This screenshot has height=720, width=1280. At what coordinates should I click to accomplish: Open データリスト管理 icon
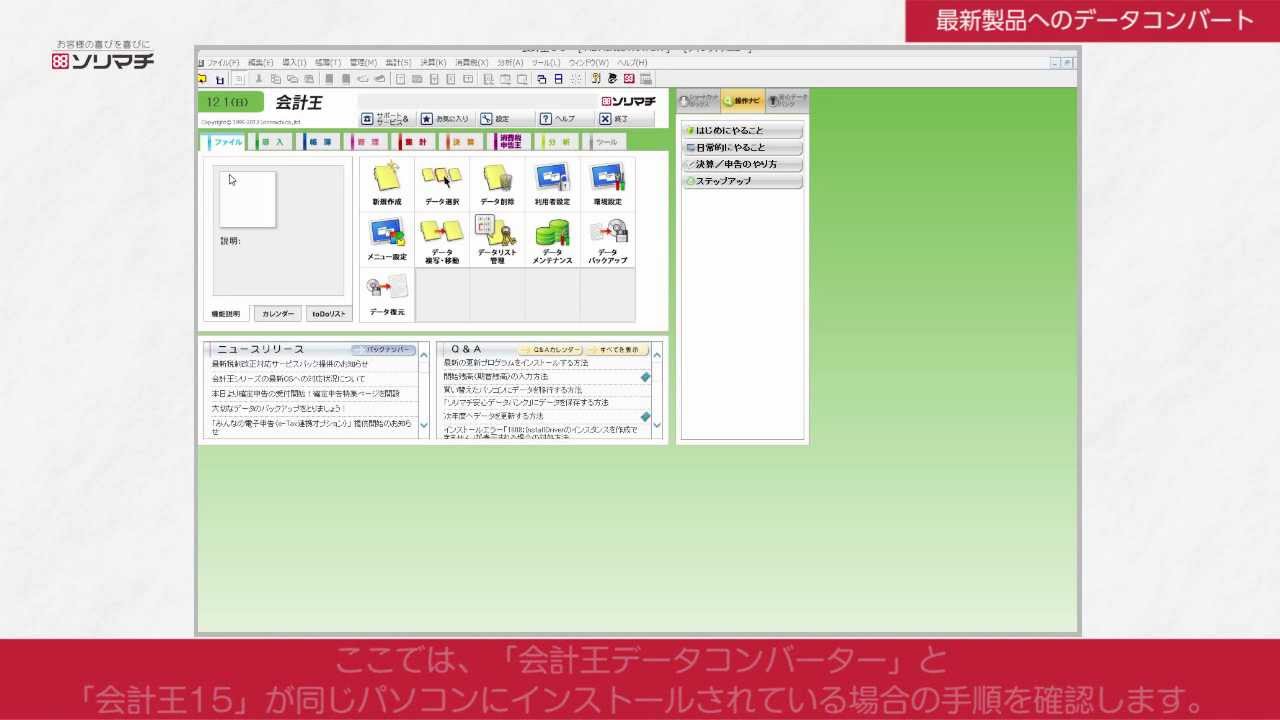pyautogui.click(x=497, y=240)
